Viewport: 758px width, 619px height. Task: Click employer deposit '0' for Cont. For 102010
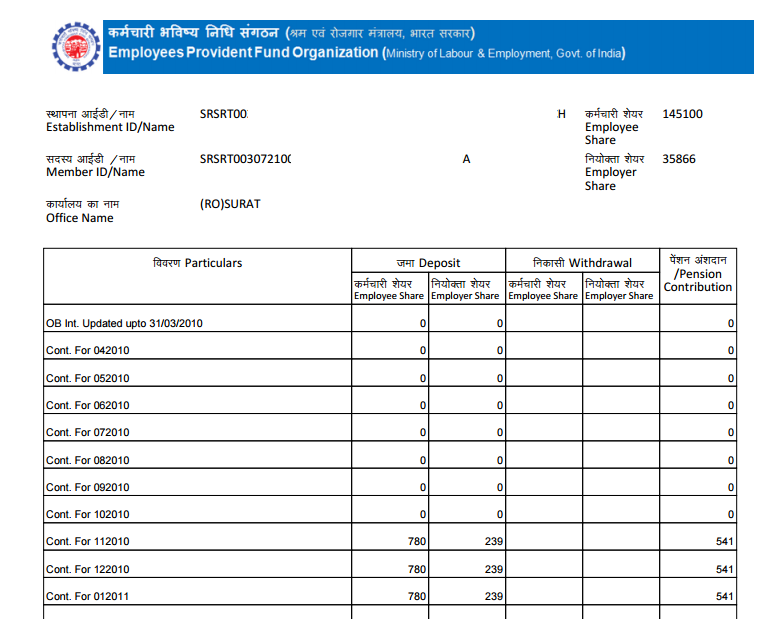pyautogui.click(x=500, y=515)
